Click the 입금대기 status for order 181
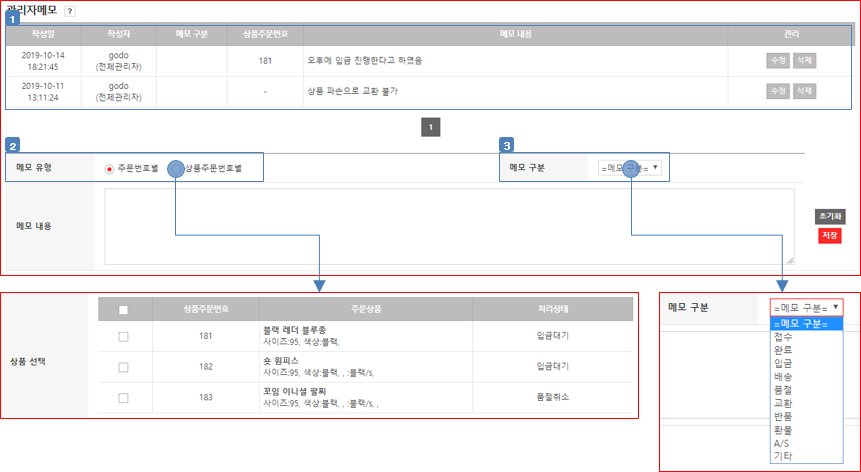The height and width of the screenshot is (472, 861). point(552,336)
